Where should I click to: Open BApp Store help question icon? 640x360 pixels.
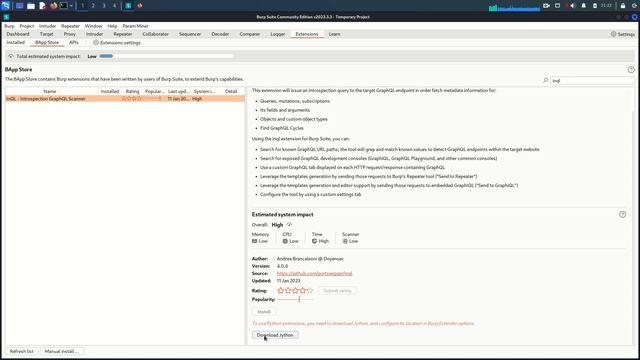point(631,70)
